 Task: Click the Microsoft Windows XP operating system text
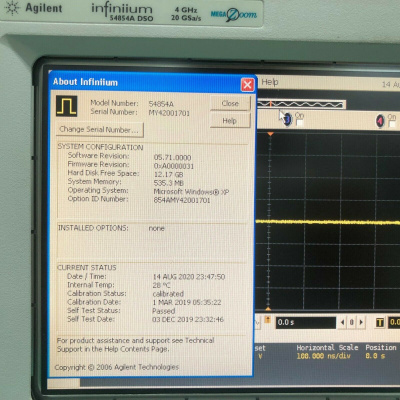pos(191,192)
